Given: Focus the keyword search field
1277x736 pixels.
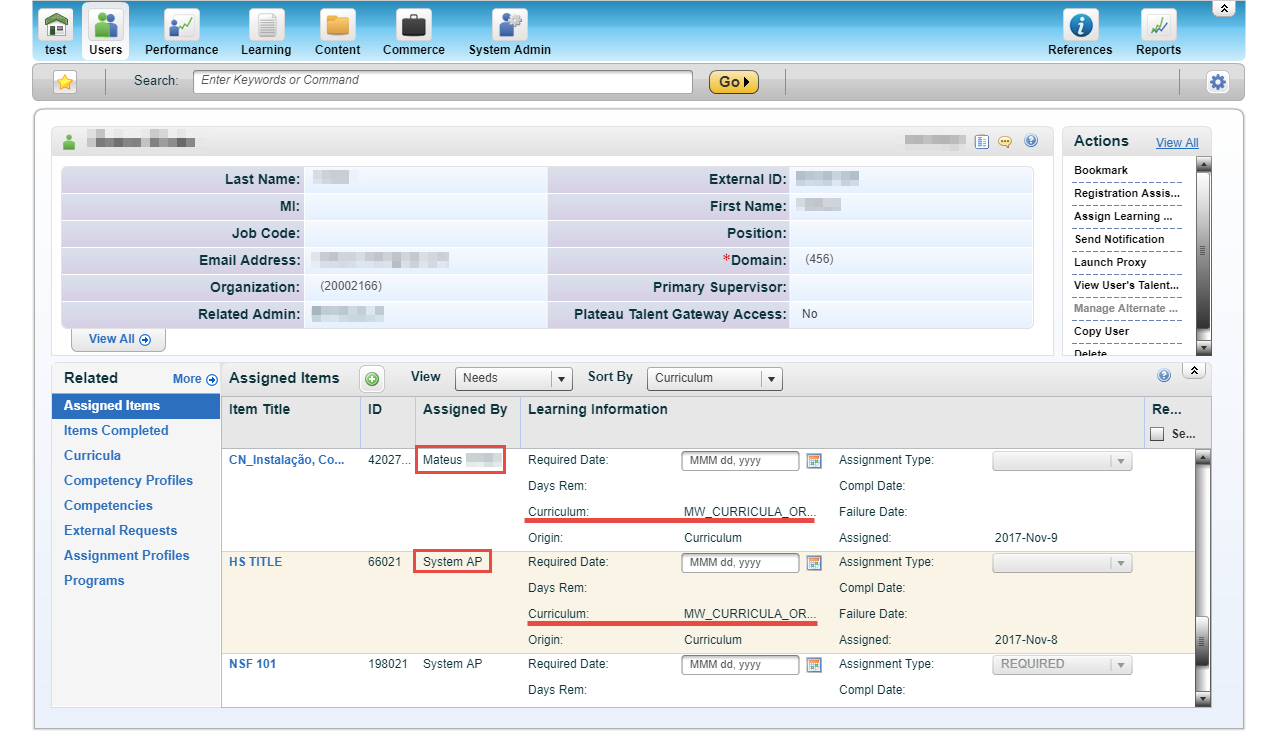Looking at the screenshot, I should 443,81.
